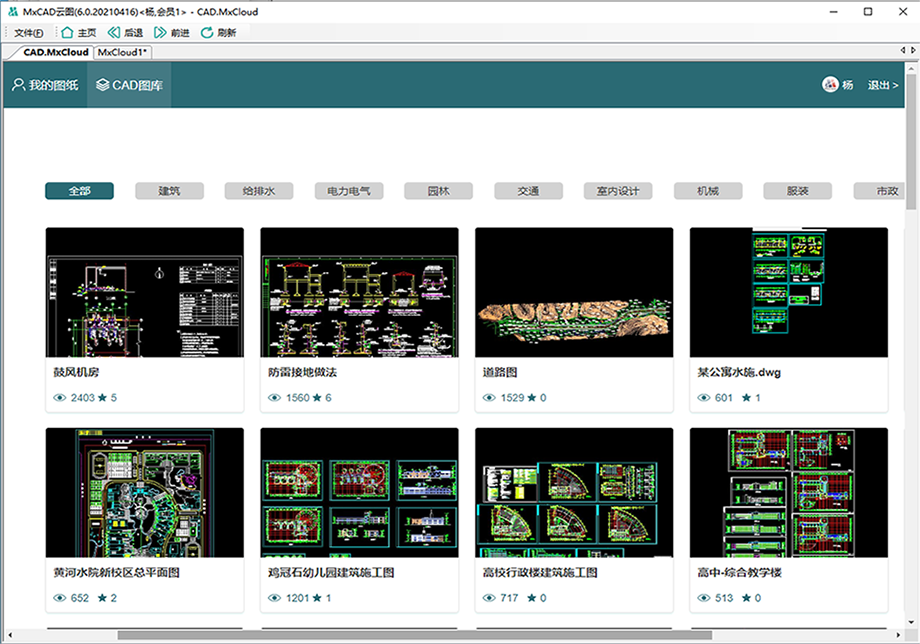The width and height of the screenshot is (920, 644).
Task: Click the eye views icon under 鼓风机房
Action: tap(59, 398)
